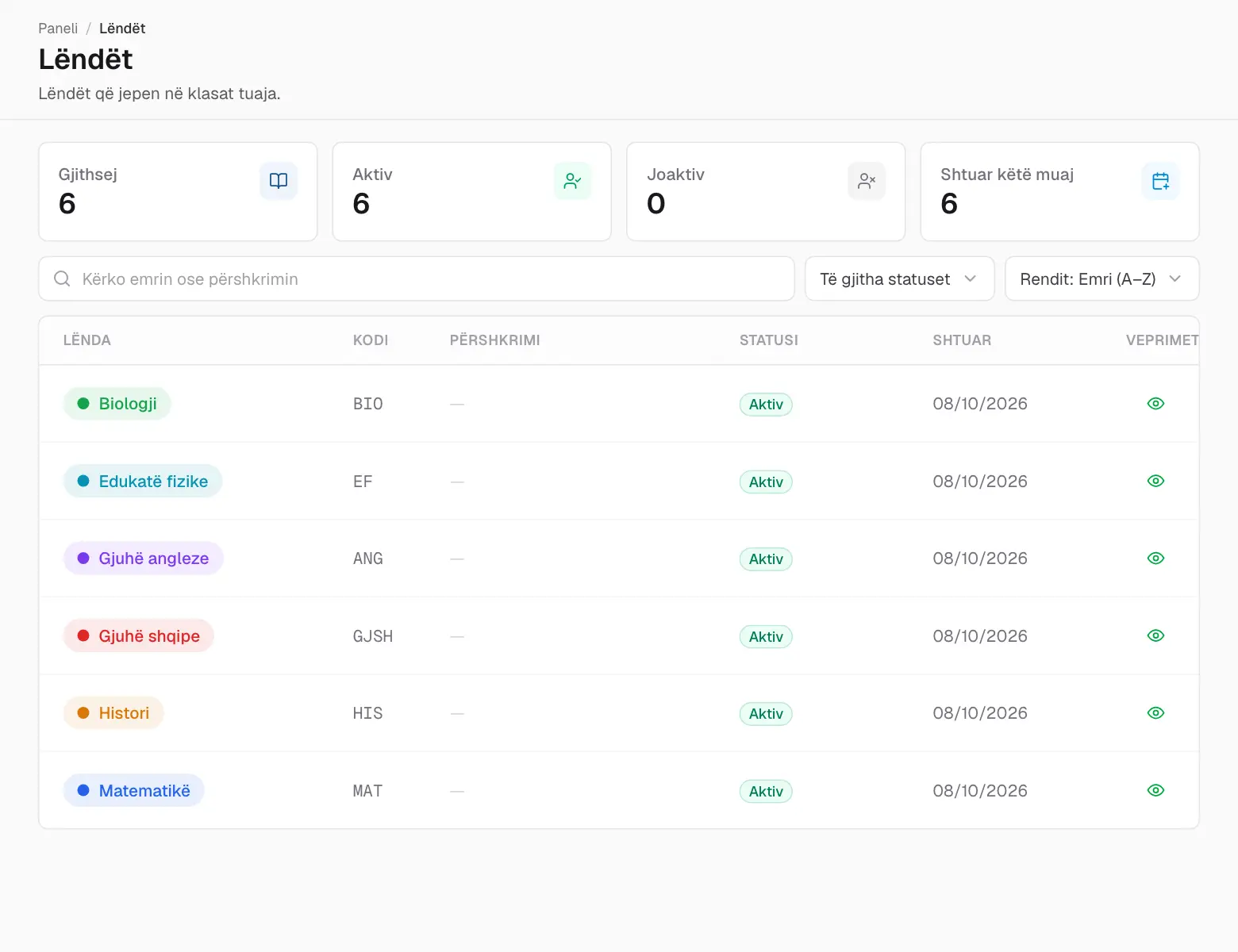Screen dimensions: 1238x952
Task: Click the user-check icon in Aktiv card
Action: pyautogui.click(x=572, y=181)
